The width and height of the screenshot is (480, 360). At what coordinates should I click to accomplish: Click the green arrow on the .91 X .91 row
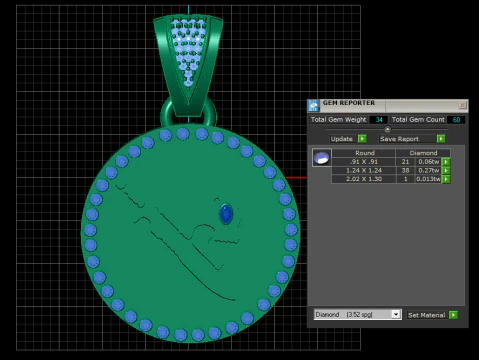pos(446,162)
